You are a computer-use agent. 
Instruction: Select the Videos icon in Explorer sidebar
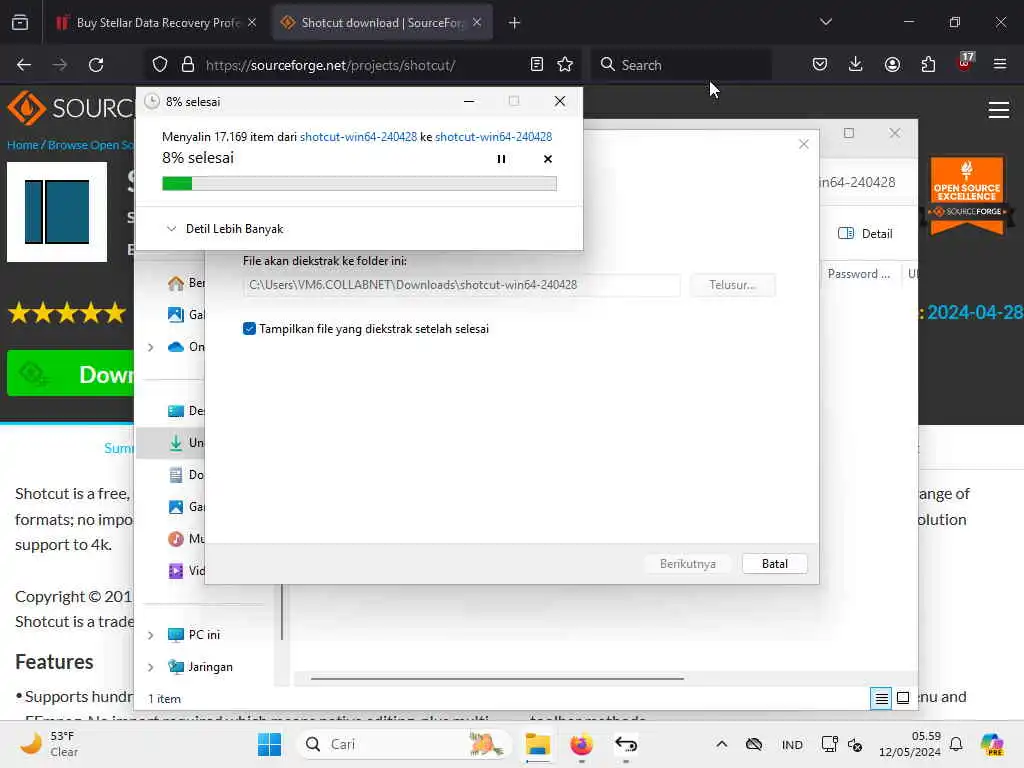click(x=176, y=571)
